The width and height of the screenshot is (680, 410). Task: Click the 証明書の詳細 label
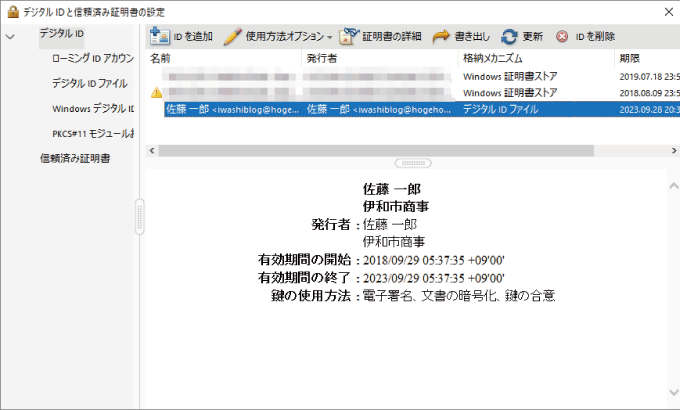[x=392, y=36]
